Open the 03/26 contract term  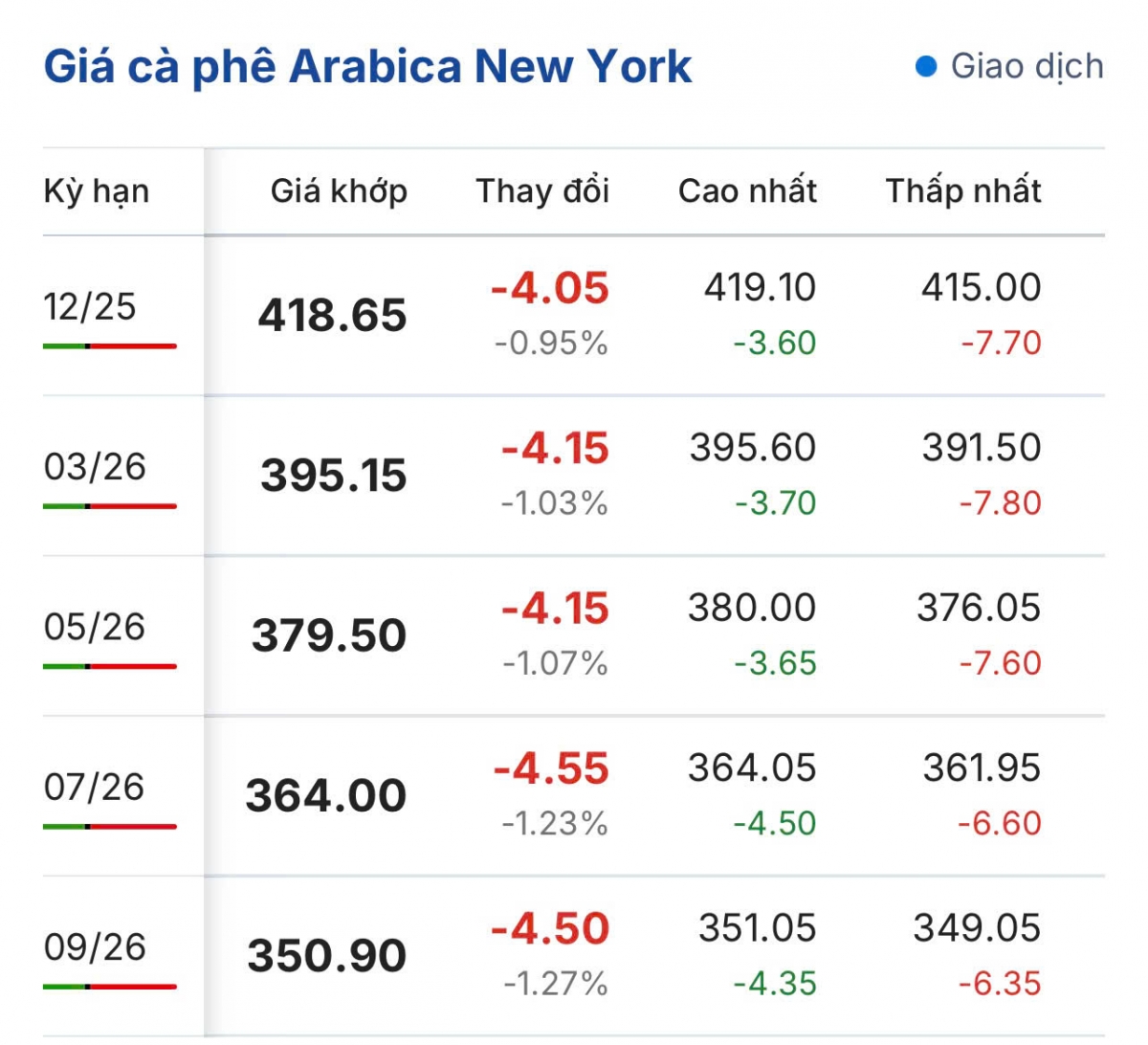[x=95, y=467]
